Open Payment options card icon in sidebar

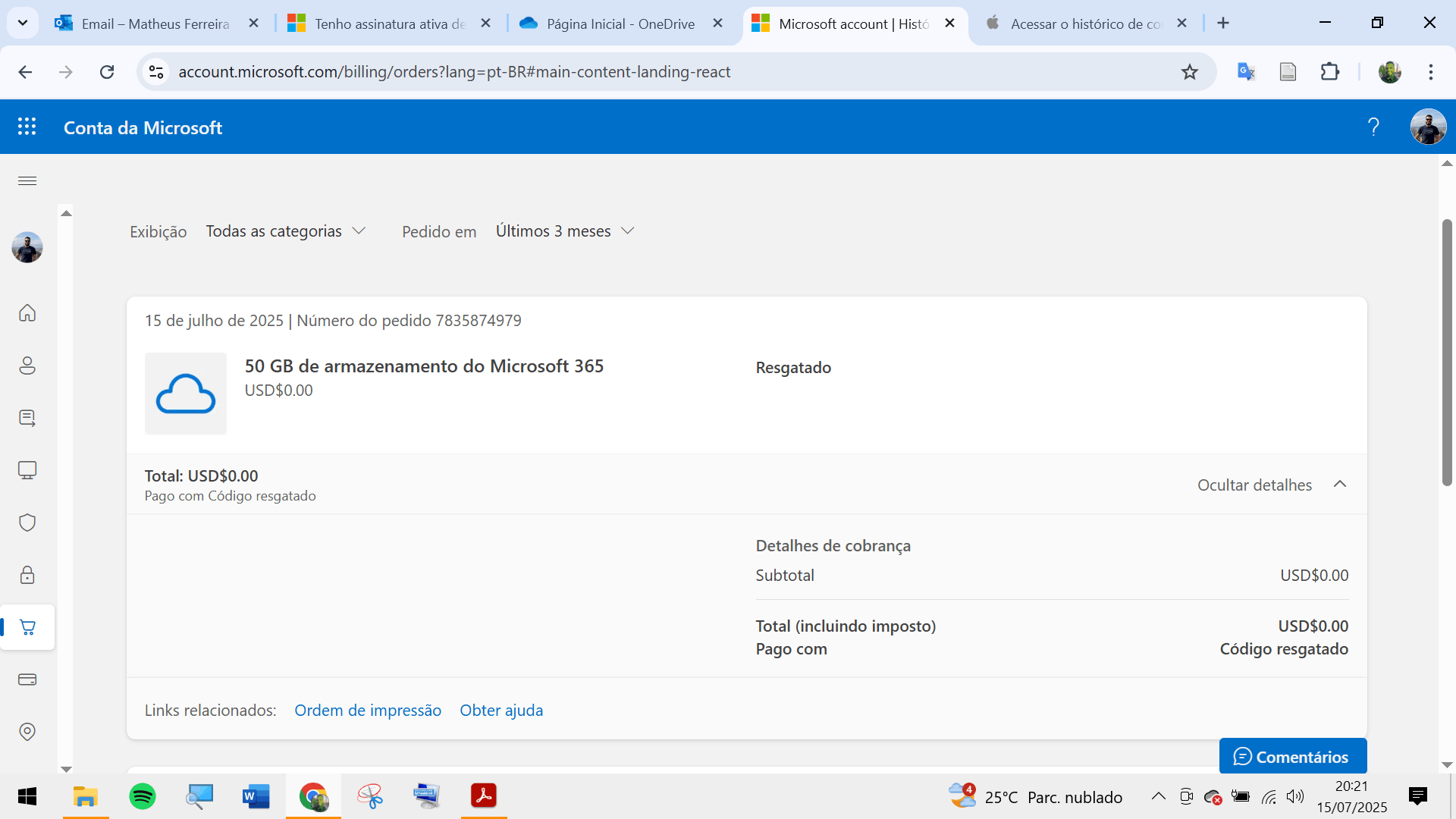(27, 679)
